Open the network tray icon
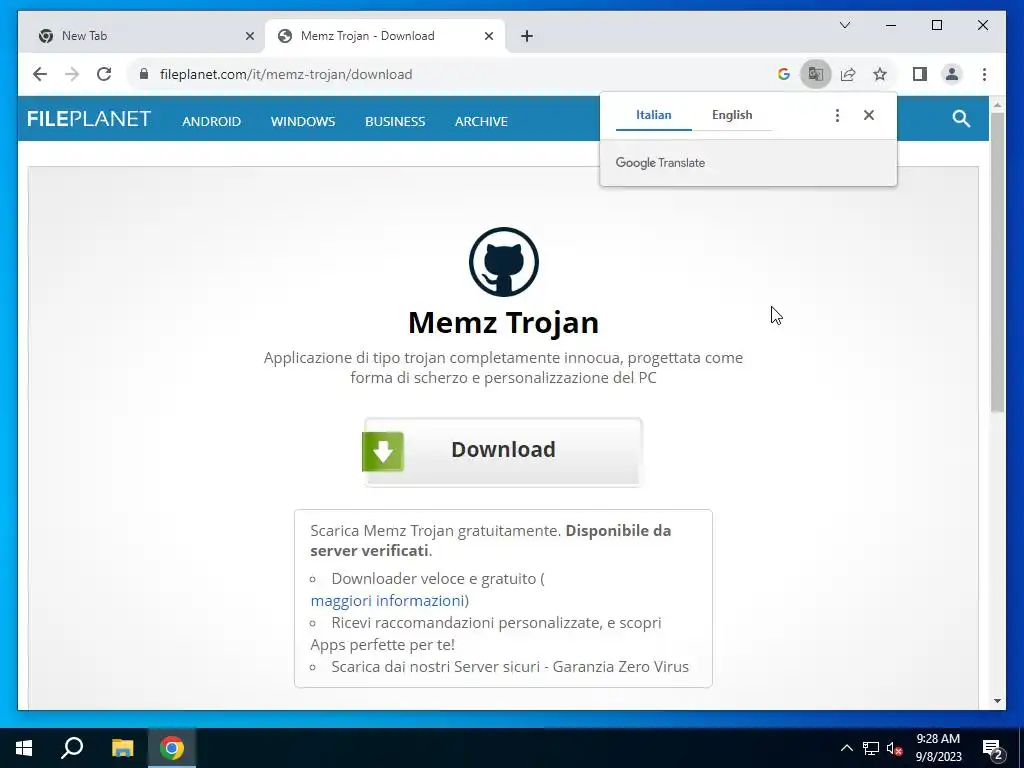Screen dimensions: 1024x768 click(x=871, y=748)
